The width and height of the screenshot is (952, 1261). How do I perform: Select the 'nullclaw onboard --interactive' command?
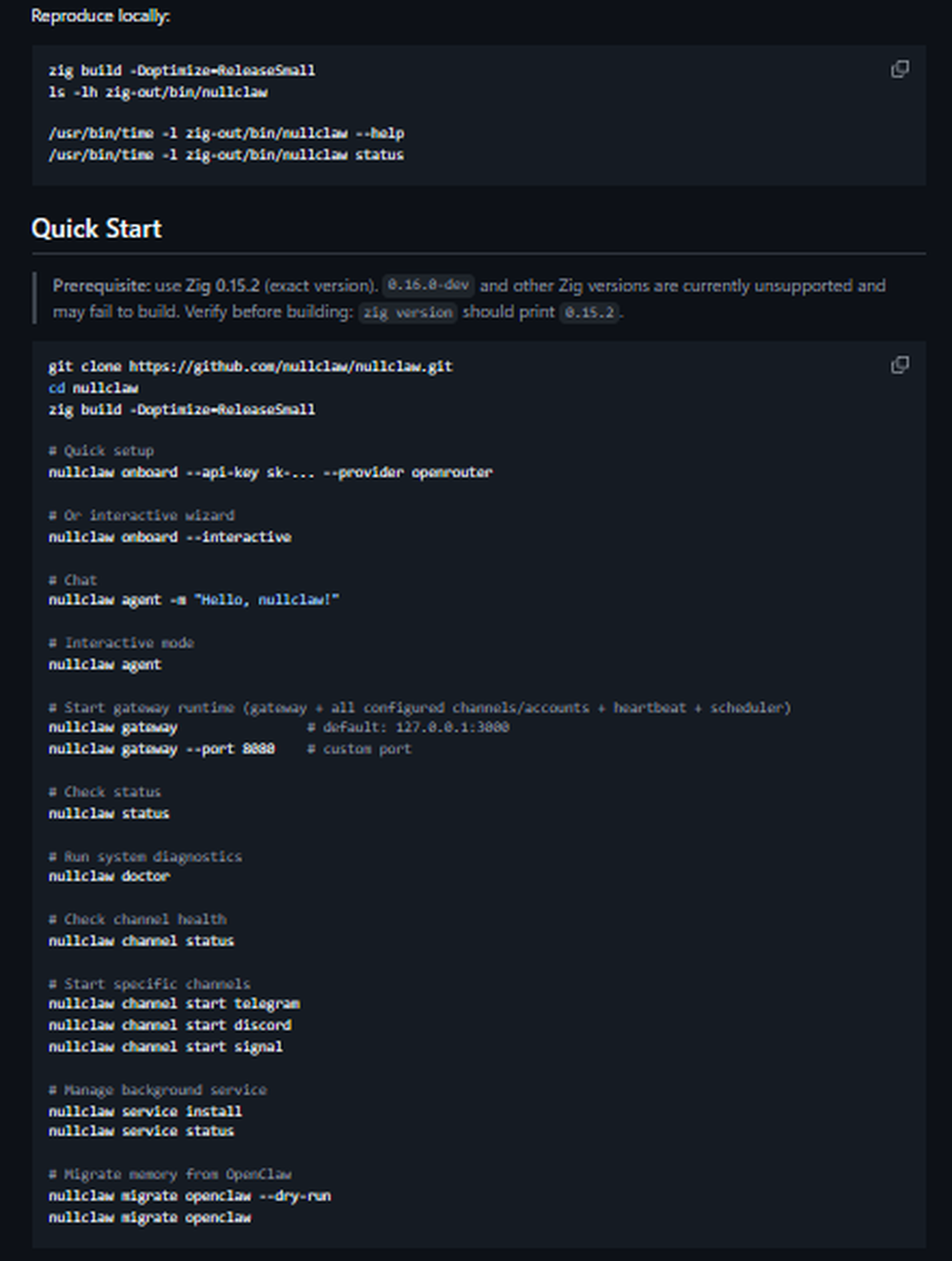[171, 536]
